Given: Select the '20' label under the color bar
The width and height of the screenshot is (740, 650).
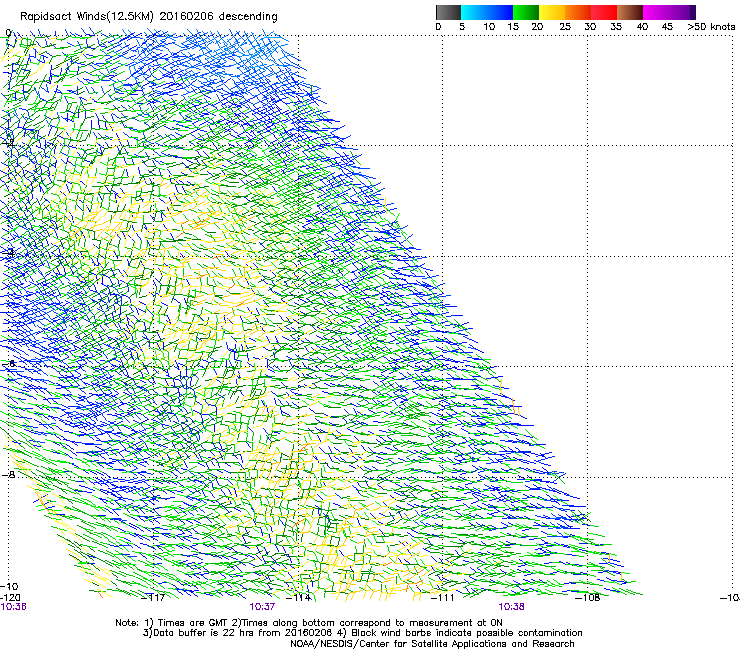Looking at the screenshot, I should click(x=537, y=27).
